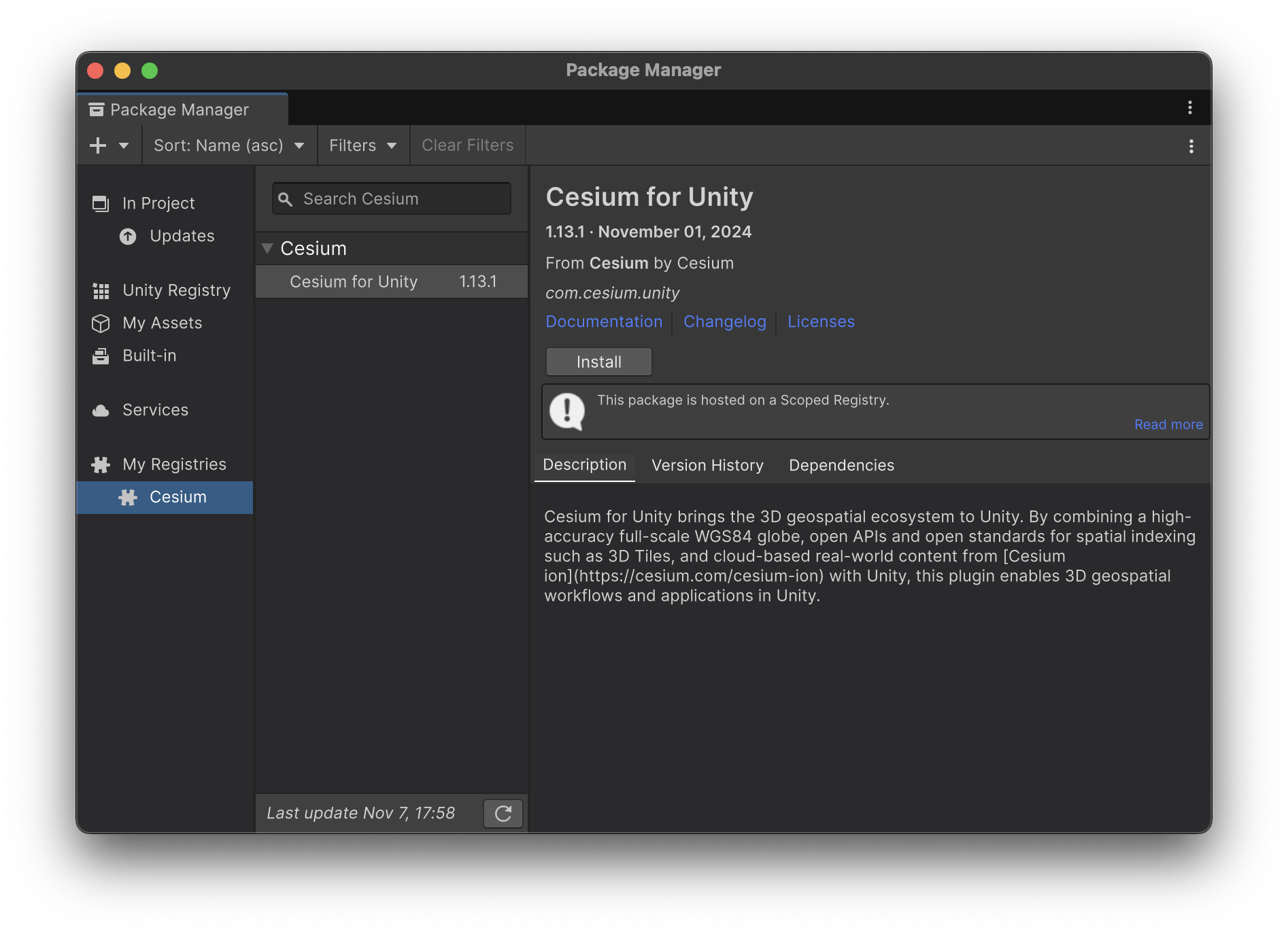Click the scoped registry message text
The image size is (1288, 934).
(x=743, y=400)
